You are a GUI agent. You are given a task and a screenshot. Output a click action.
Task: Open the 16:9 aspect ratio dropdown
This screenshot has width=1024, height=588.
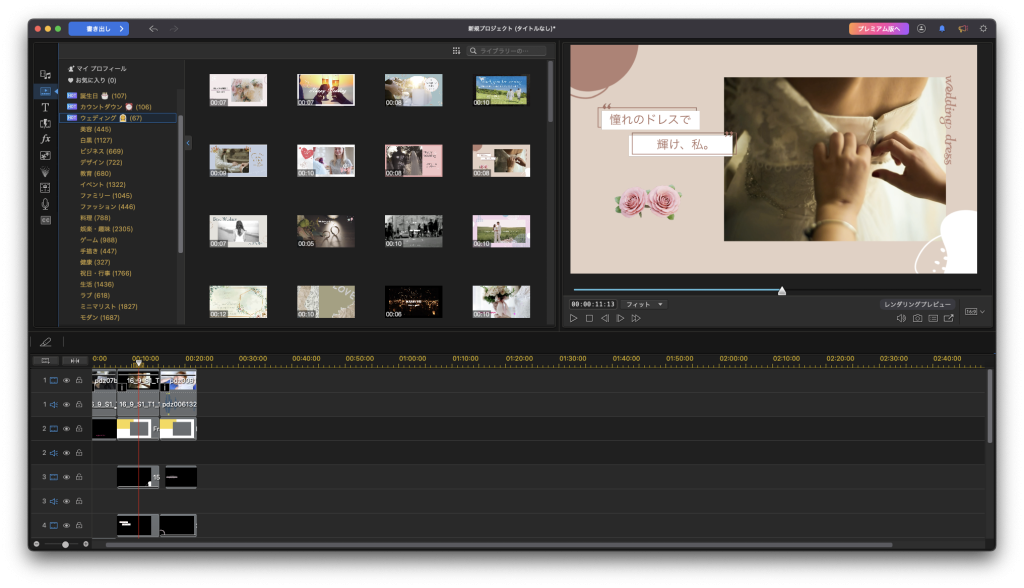click(975, 312)
